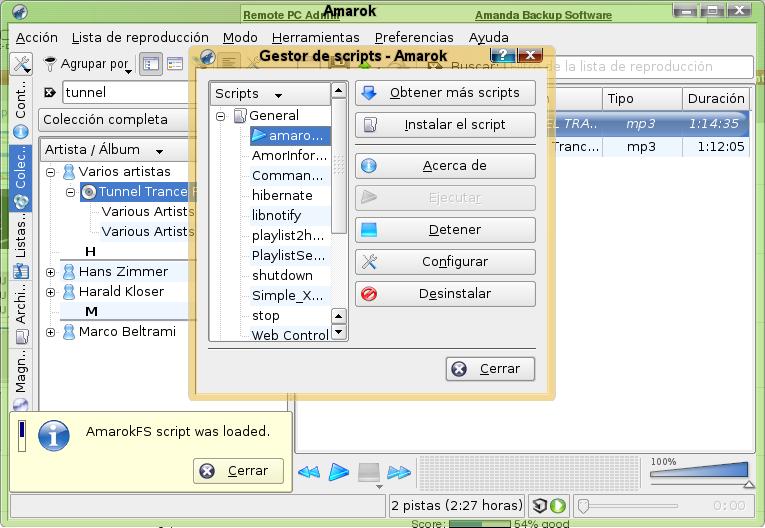
Task: Open the Contexto sidebar tab
Action: coord(20,109)
